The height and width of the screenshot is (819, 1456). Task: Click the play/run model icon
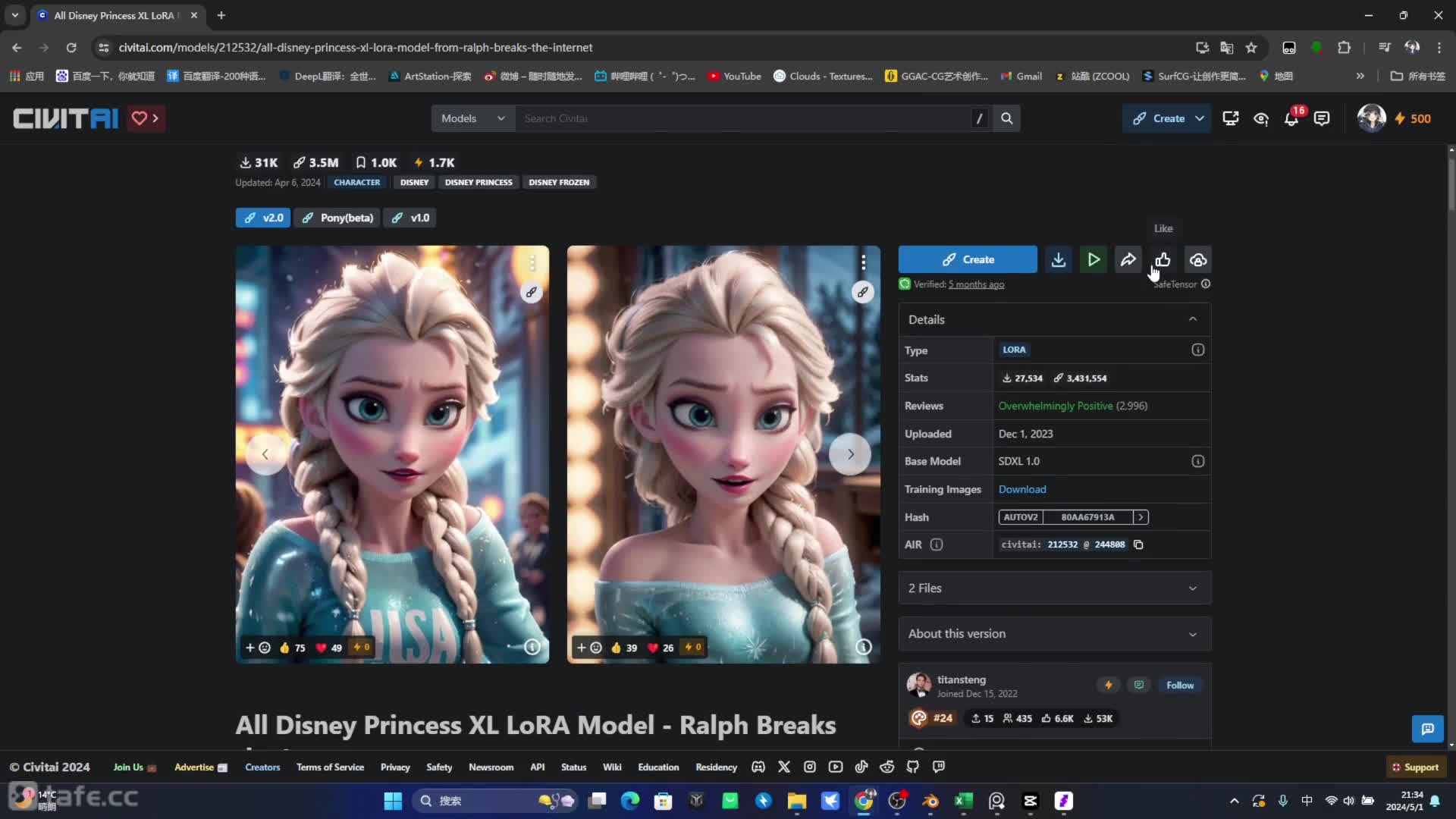point(1094,259)
